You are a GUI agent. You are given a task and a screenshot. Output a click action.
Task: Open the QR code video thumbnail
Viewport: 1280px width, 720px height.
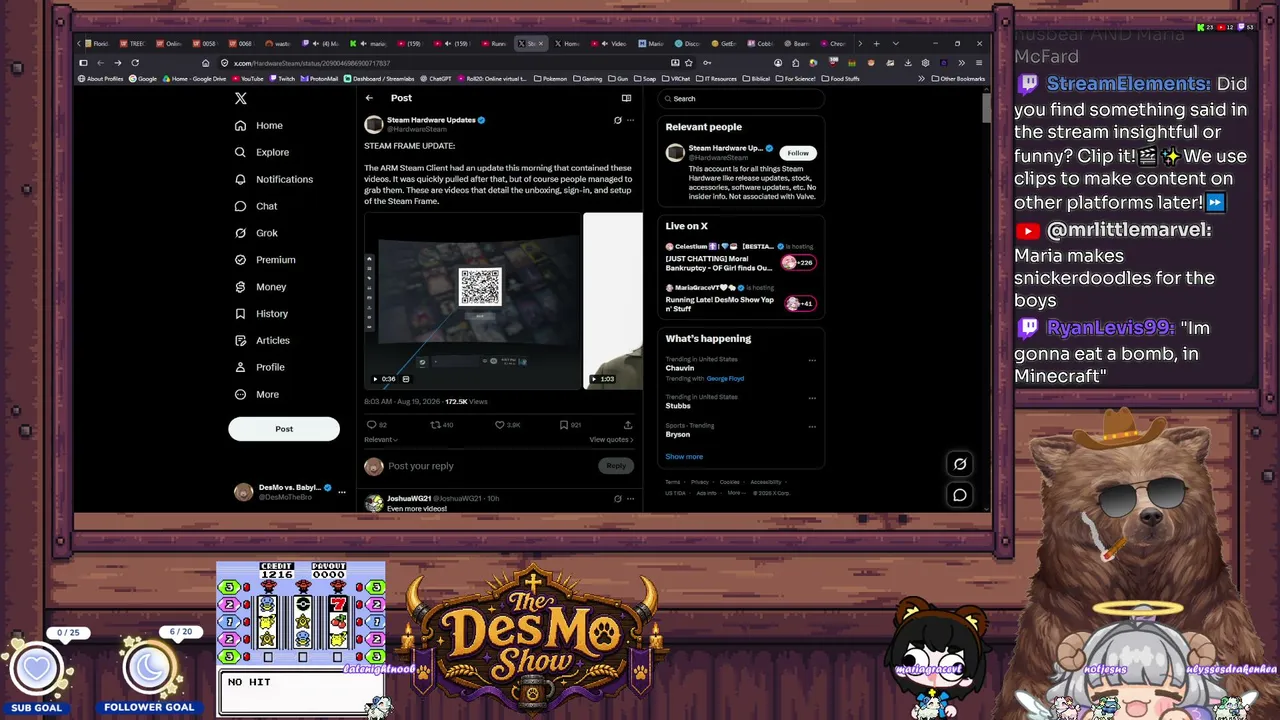pos(473,300)
